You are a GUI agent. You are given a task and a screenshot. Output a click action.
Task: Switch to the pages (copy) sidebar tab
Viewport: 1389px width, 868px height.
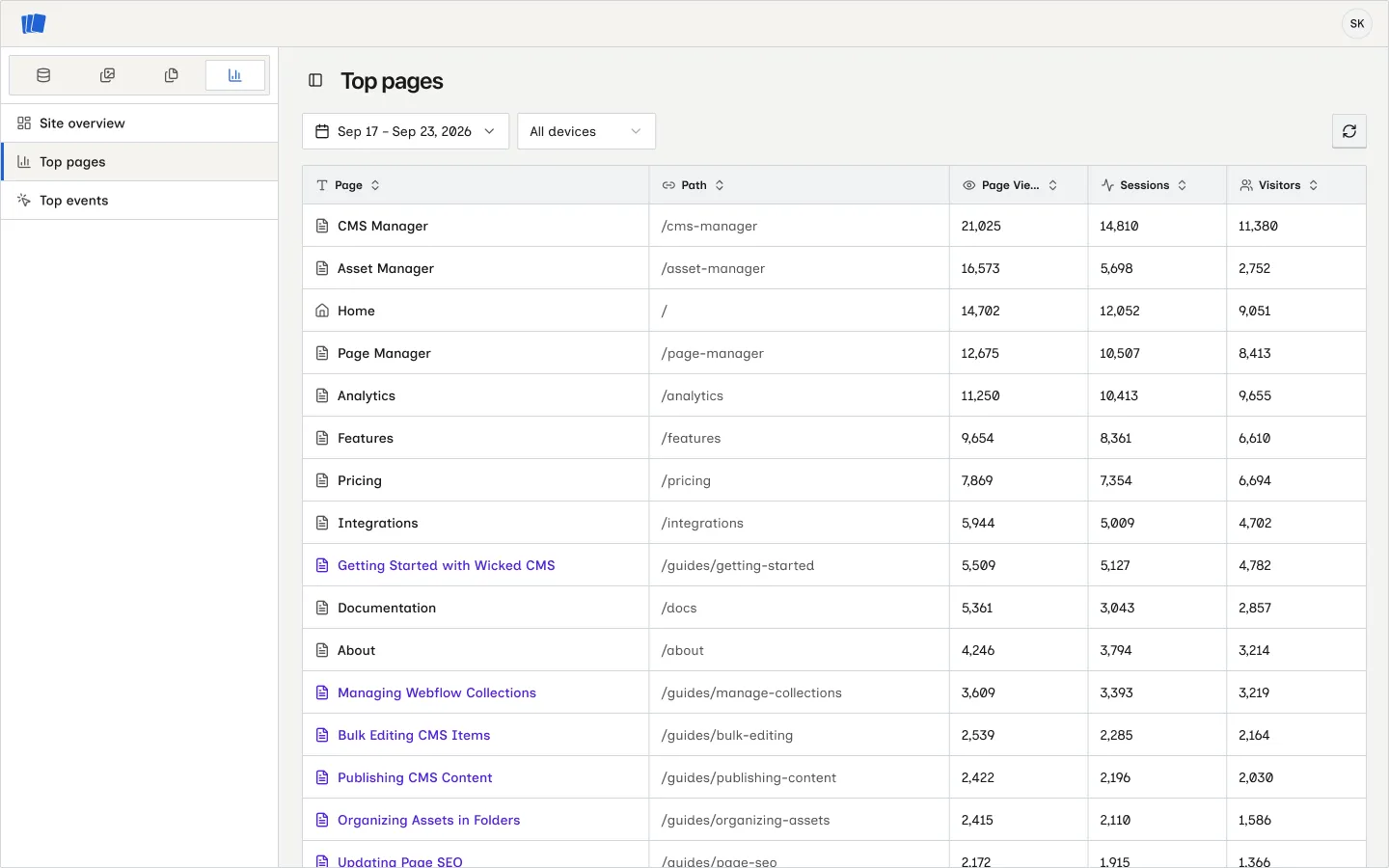coord(171,75)
